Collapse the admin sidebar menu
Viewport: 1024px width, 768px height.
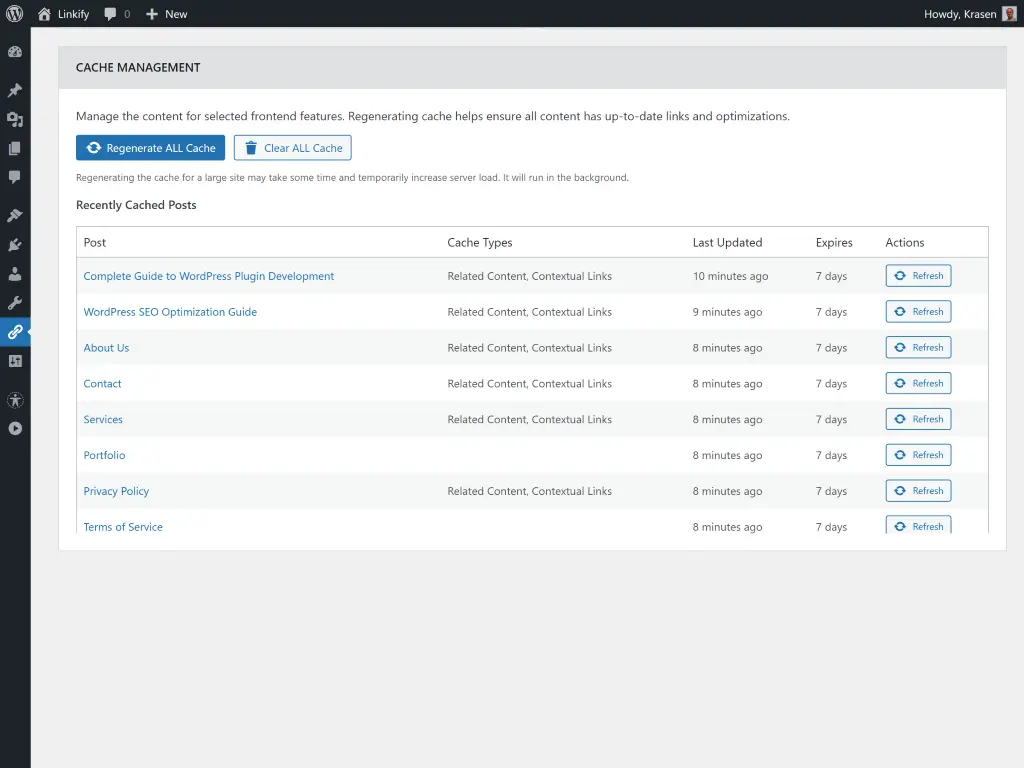point(15,428)
